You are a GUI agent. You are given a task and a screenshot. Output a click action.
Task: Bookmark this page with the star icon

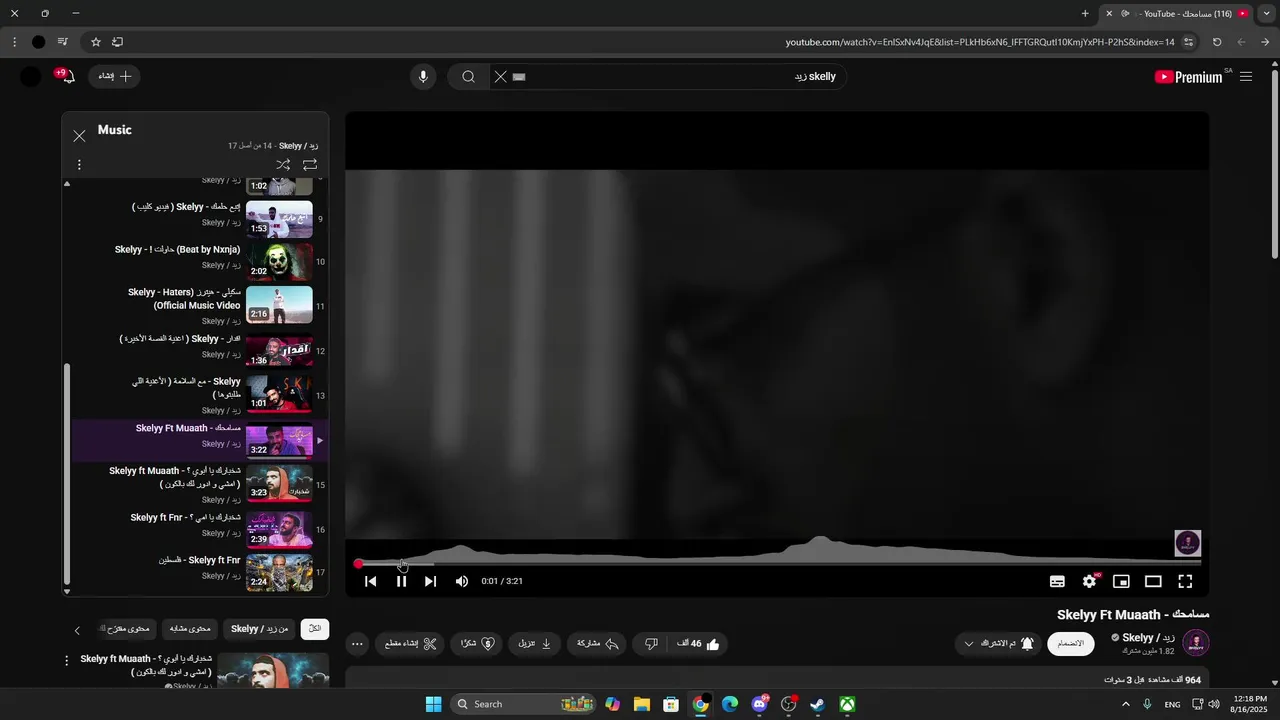pyautogui.click(x=96, y=42)
